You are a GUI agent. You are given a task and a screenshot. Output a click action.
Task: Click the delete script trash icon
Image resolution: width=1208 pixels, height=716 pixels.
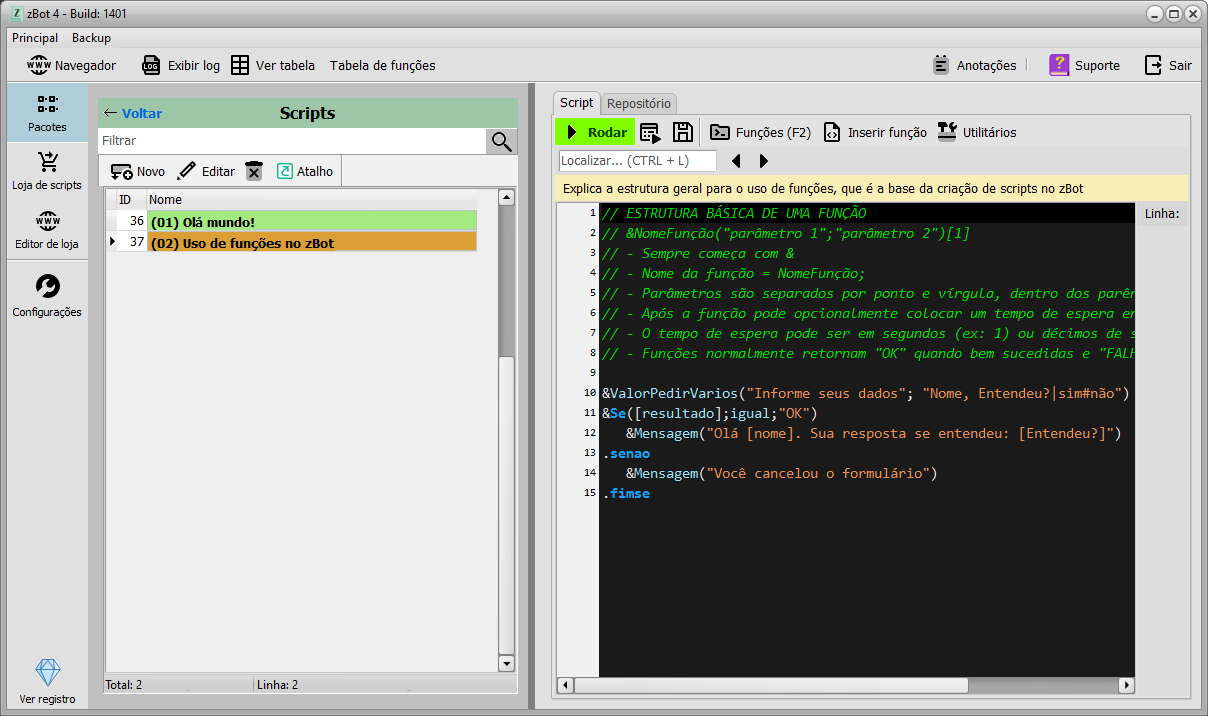(x=254, y=172)
